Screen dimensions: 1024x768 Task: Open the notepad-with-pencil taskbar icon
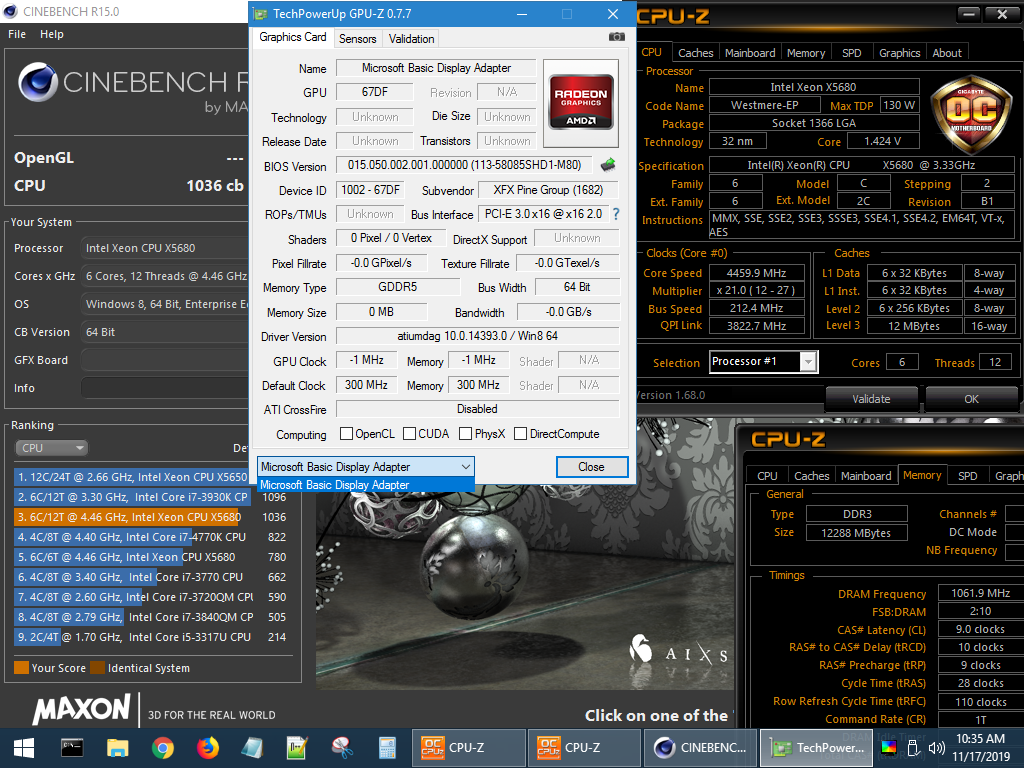coord(297,748)
